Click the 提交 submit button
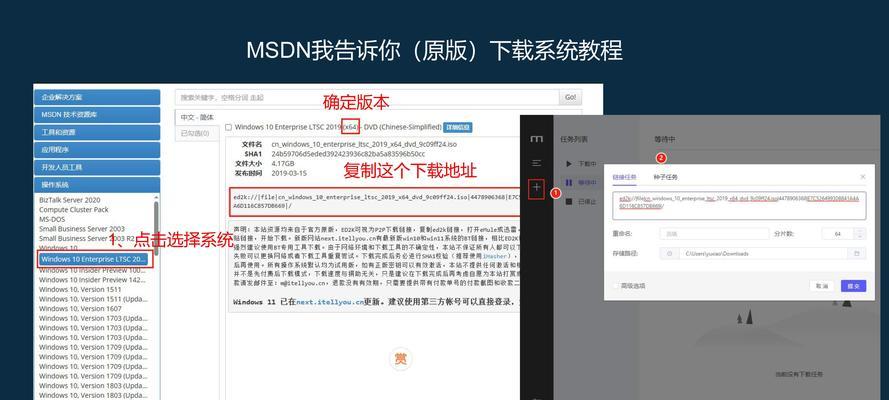This screenshot has height=400, width=889. tap(853, 286)
